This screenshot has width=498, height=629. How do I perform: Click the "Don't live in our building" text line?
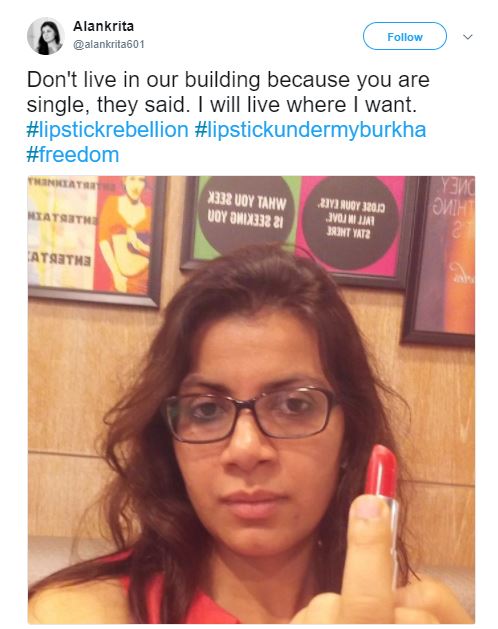[x=228, y=80]
